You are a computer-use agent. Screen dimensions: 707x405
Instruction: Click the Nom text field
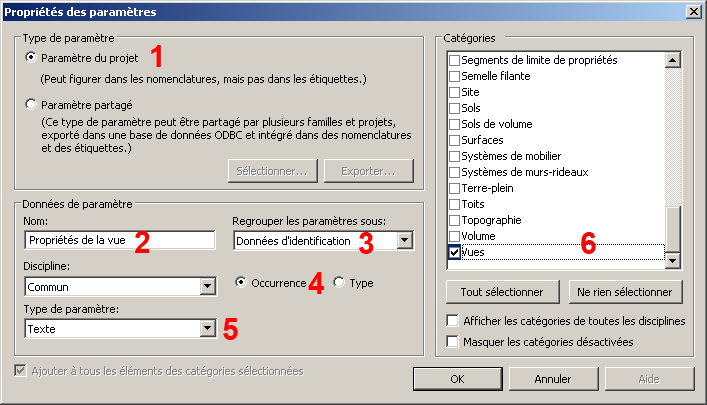pos(119,240)
